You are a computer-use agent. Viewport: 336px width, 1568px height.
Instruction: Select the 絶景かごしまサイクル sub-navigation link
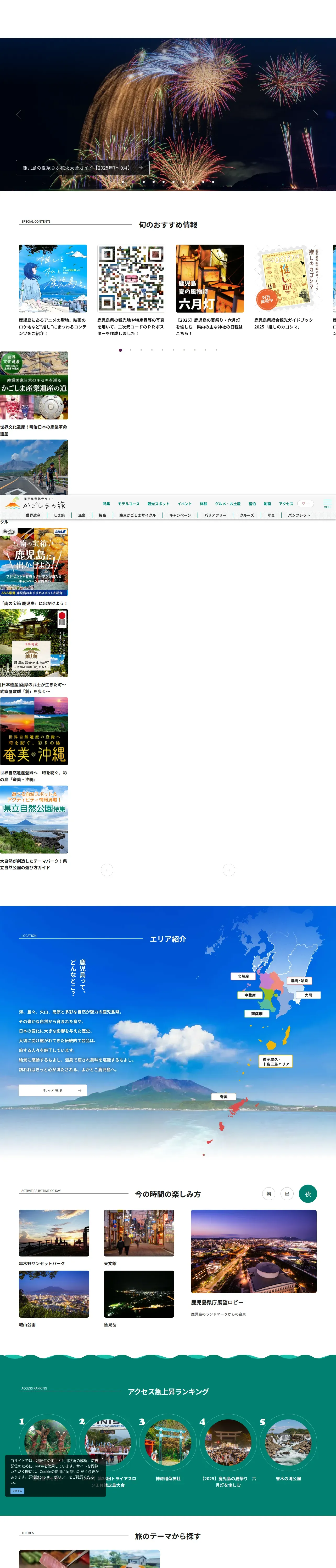(x=138, y=516)
